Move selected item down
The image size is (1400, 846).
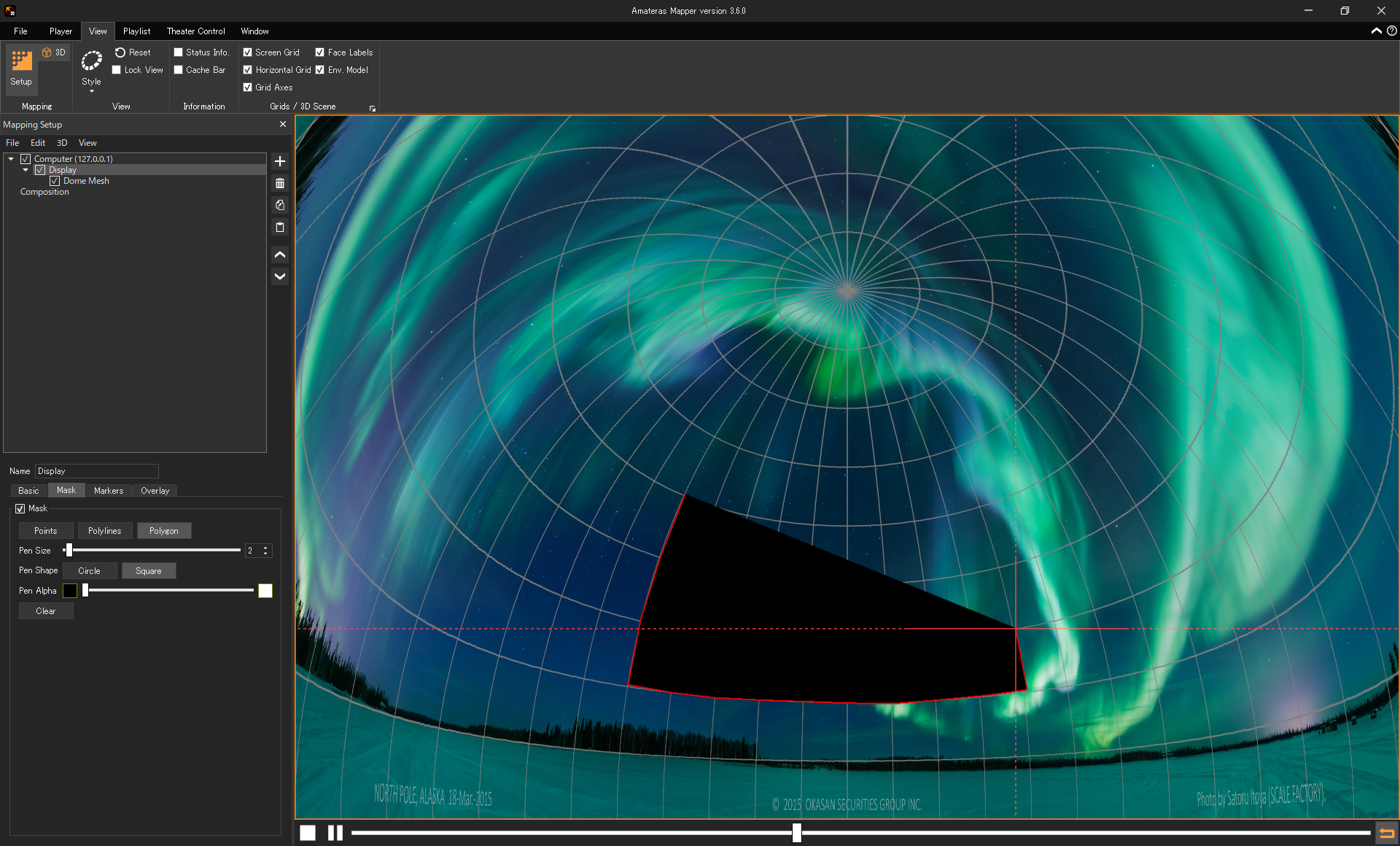coord(280,276)
